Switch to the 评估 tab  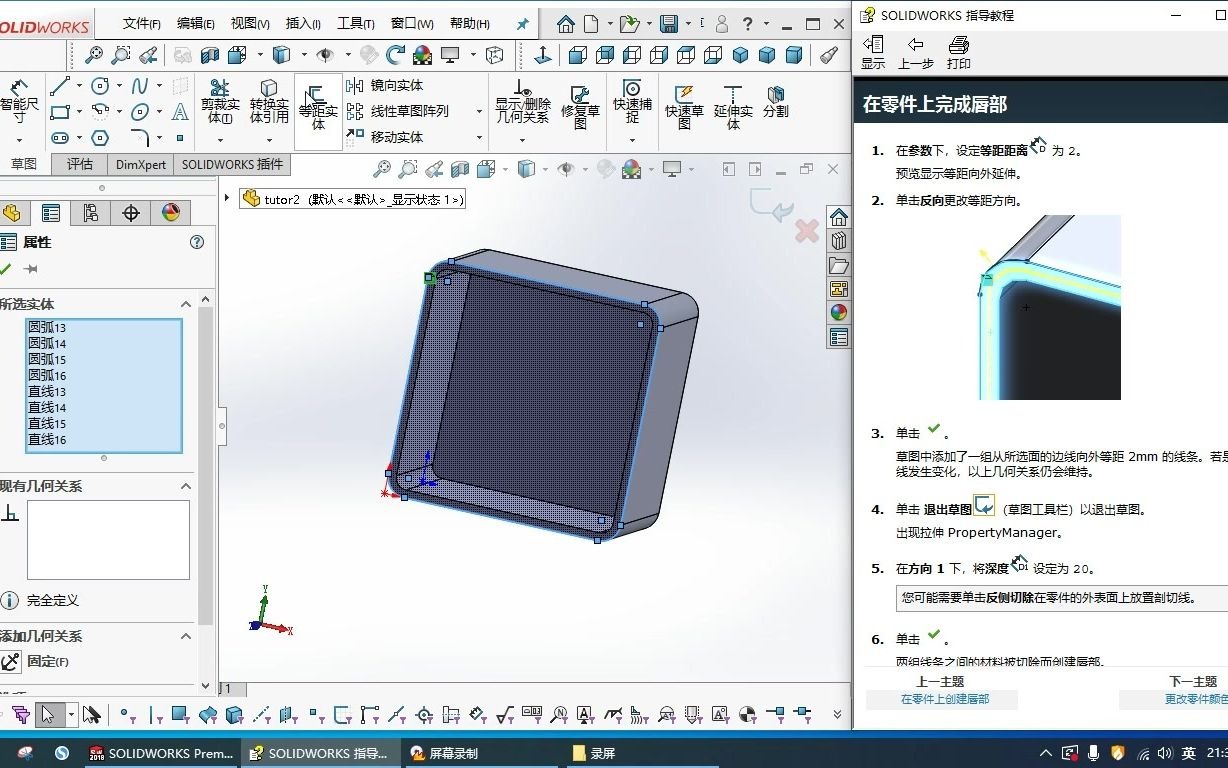[x=79, y=164]
